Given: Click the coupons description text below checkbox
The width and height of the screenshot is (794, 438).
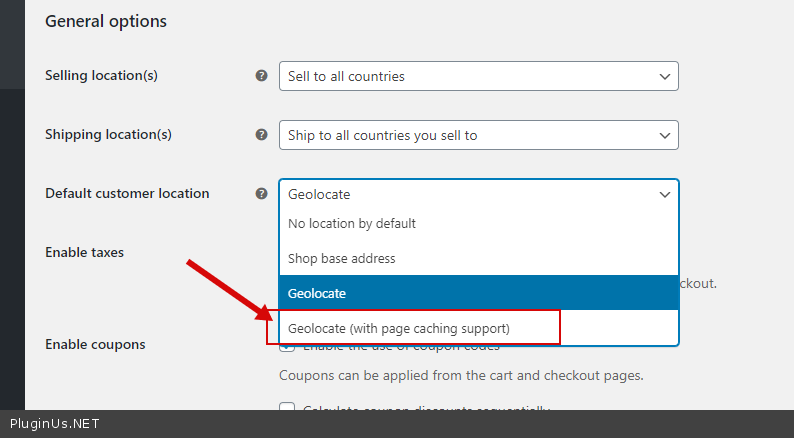Looking at the screenshot, I should pos(460,376).
